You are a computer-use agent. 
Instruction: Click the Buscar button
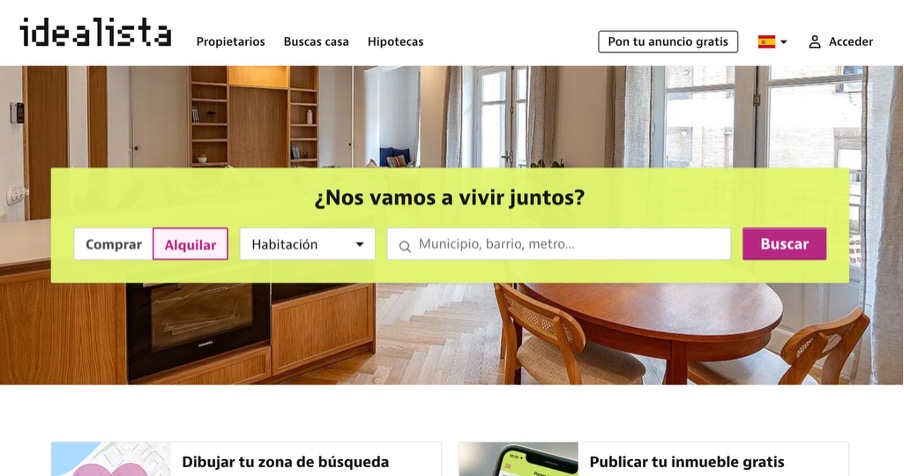click(784, 244)
